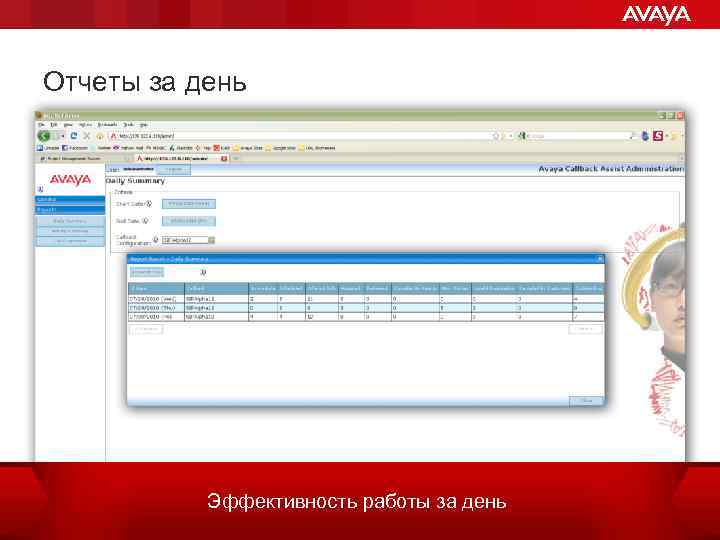Click the small icon below the Avaya sidebar logo
The height and width of the screenshot is (540, 720).
click(40, 189)
